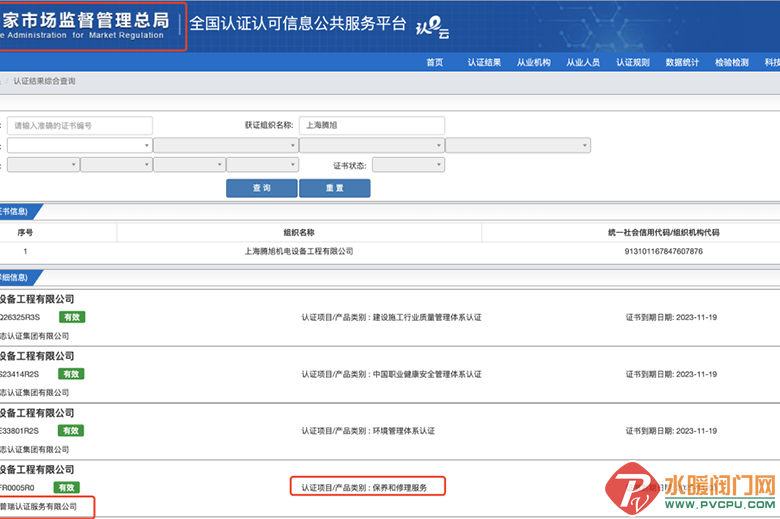Expand the second dropdown in second filter row
This screenshot has height=519, width=780.
pos(225,145)
